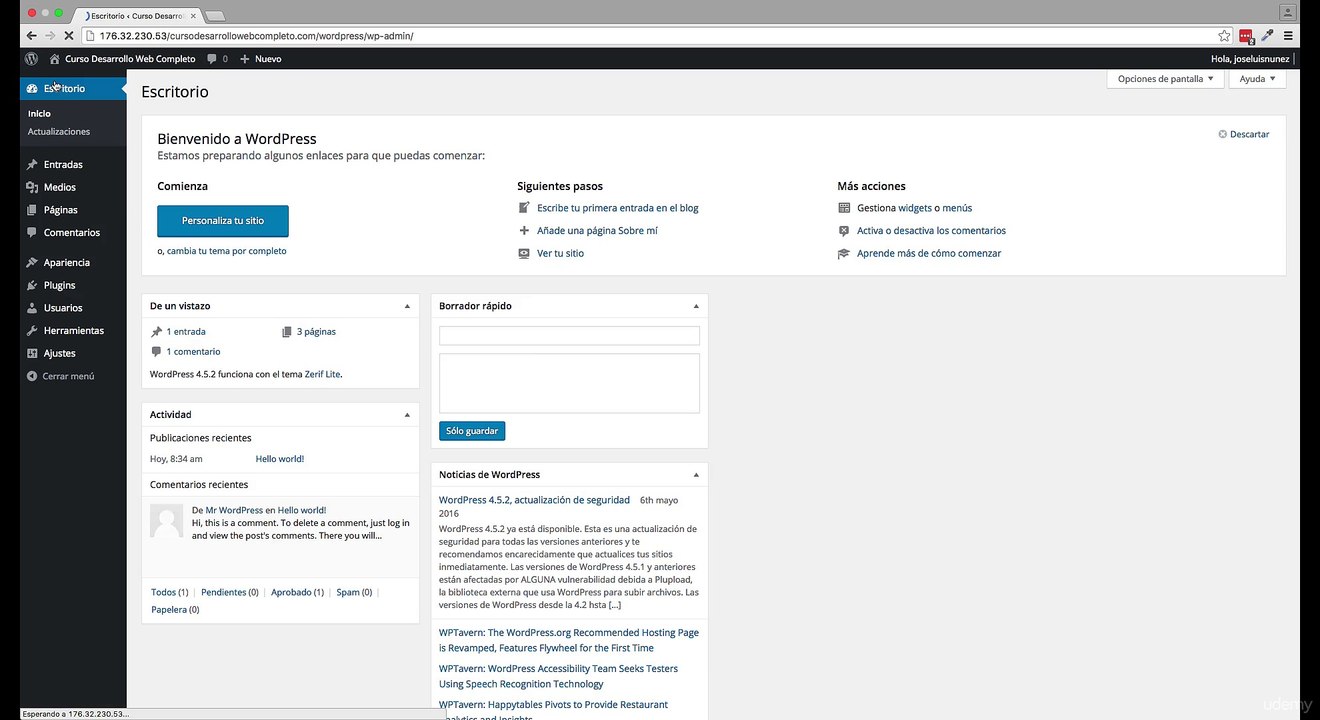Open the menús link
This screenshot has width=1320, height=720.
pyautogui.click(x=957, y=208)
